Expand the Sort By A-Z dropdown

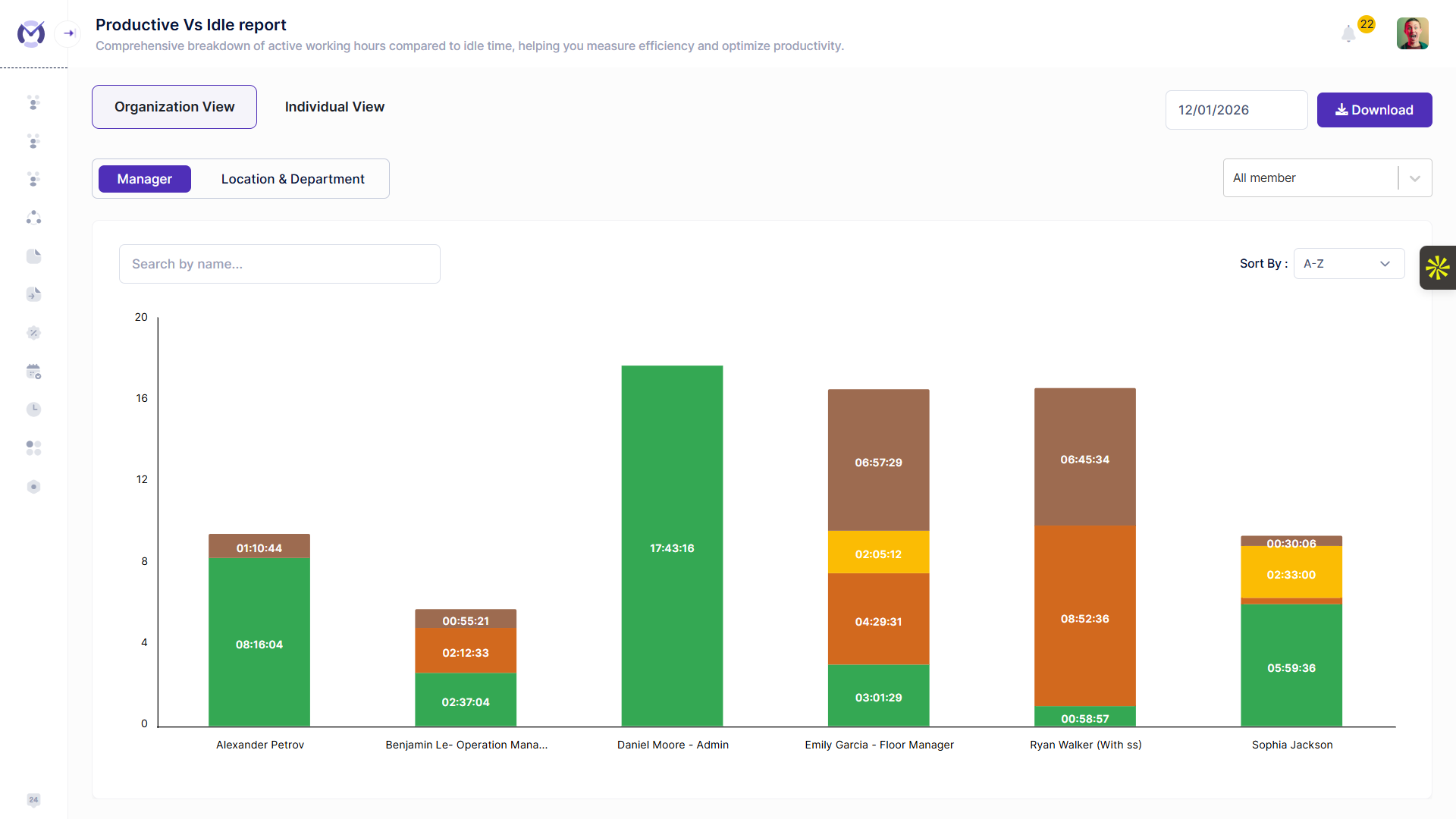[x=1349, y=263]
